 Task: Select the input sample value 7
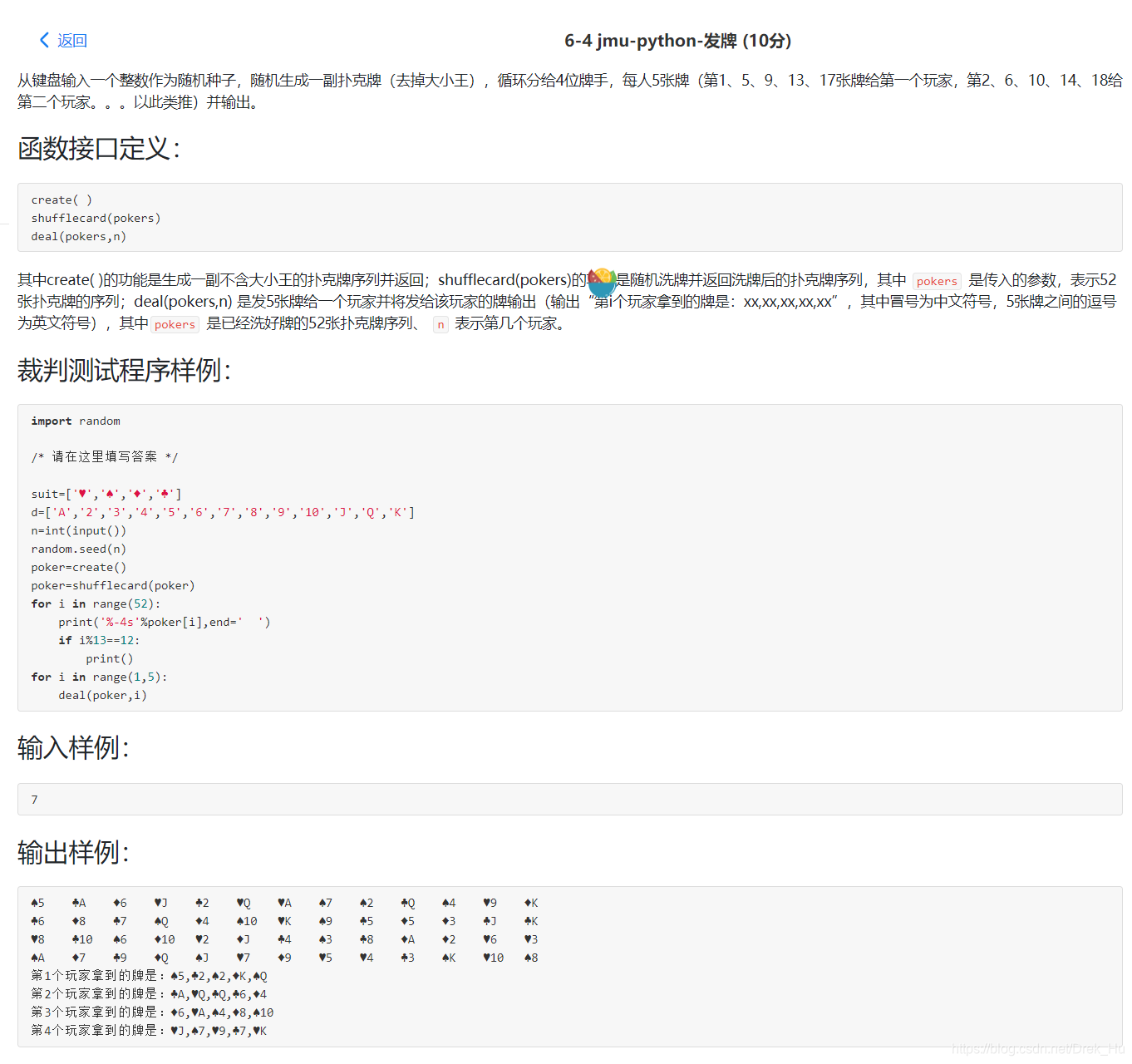[x=34, y=799]
